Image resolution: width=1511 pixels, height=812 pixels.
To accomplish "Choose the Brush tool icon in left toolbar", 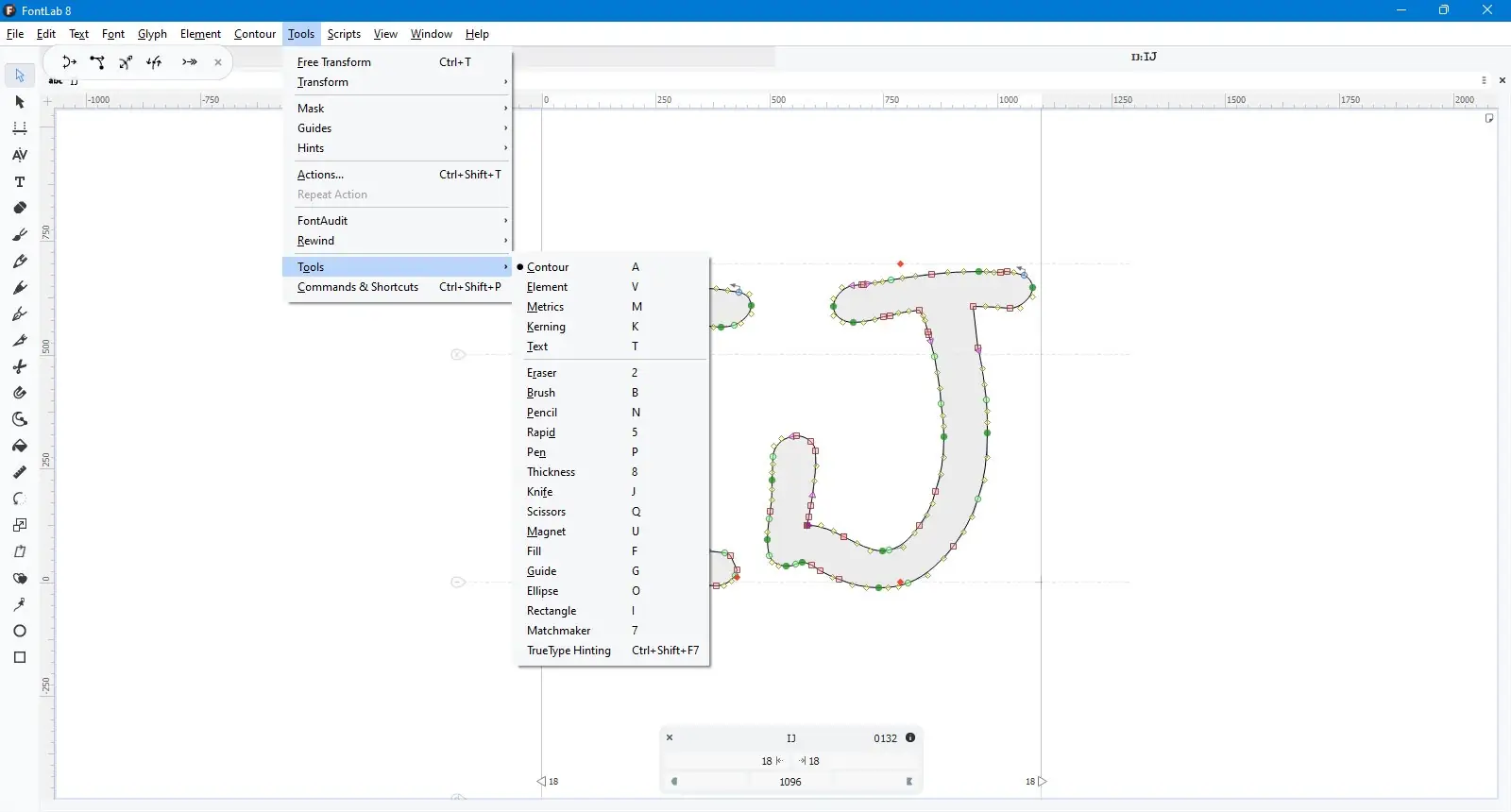I will point(20,234).
